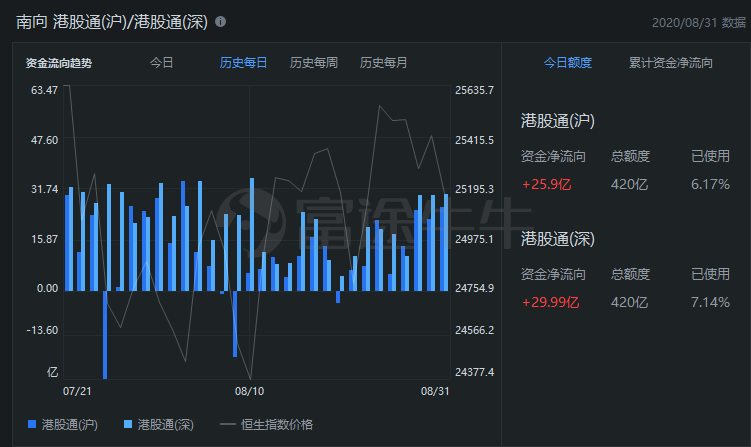Image resolution: width=751 pixels, height=447 pixels.
Task: Click the +25.9亿 net inflow value
Action: 546,184
